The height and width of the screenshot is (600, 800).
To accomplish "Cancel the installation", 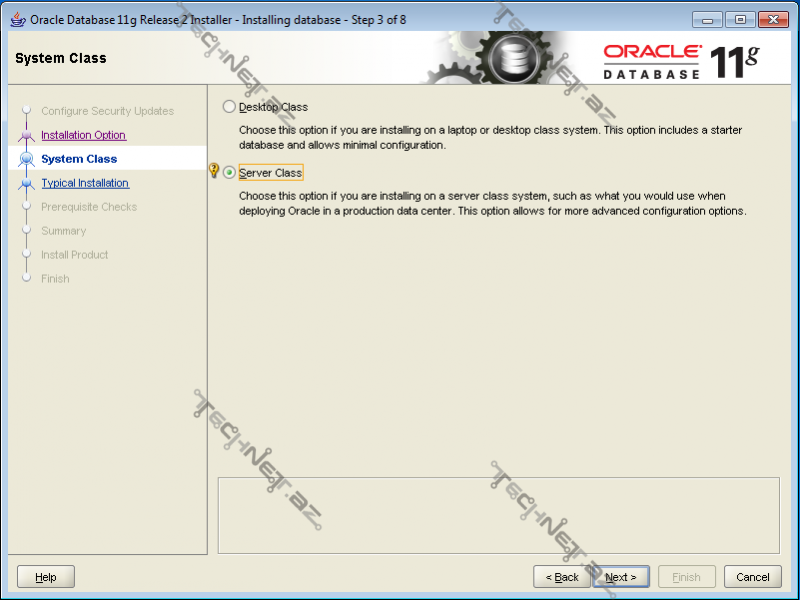I will pos(753,577).
